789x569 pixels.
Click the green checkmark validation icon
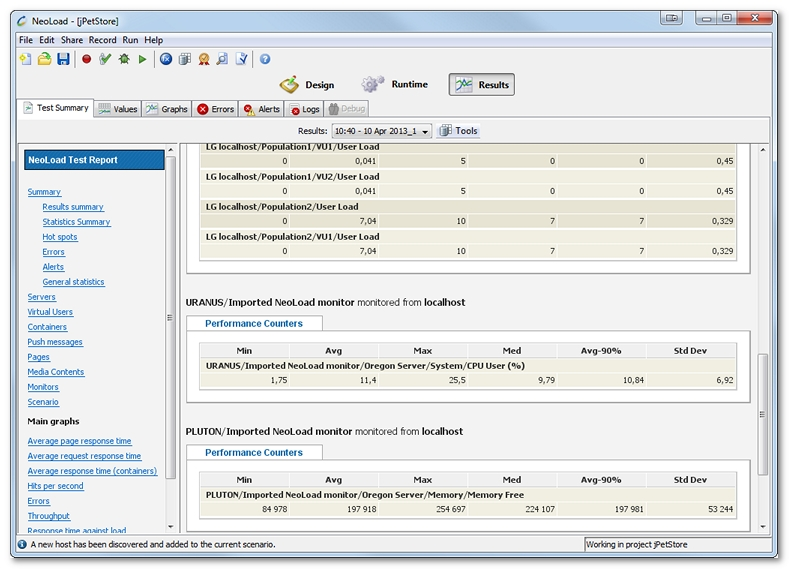[105, 60]
